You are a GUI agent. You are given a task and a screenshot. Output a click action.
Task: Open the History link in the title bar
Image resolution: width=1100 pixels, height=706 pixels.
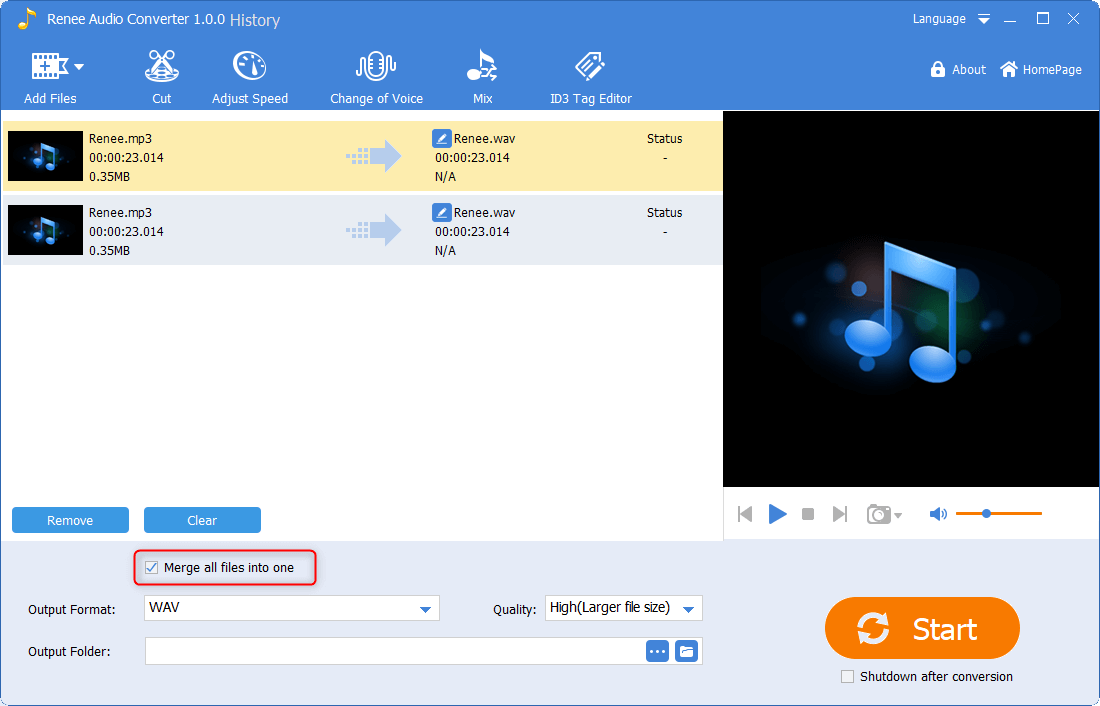(x=255, y=20)
